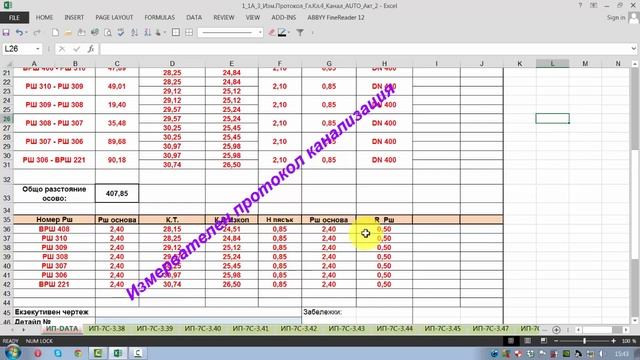Click the 100 % zoom level
This screenshot has height=360, width=640.
(x=629, y=341)
